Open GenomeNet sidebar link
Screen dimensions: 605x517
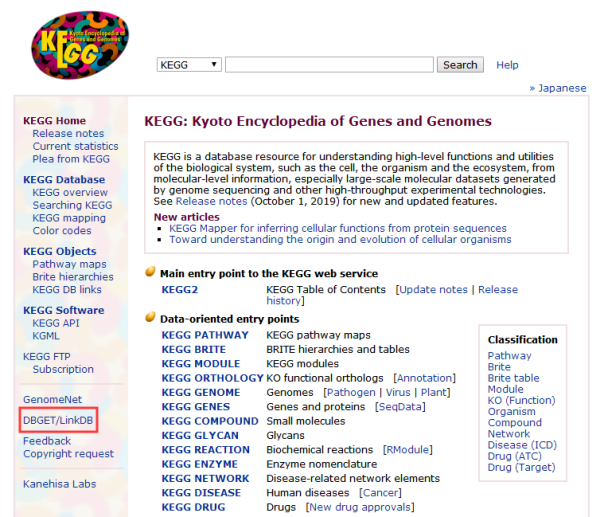[x=52, y=400]
